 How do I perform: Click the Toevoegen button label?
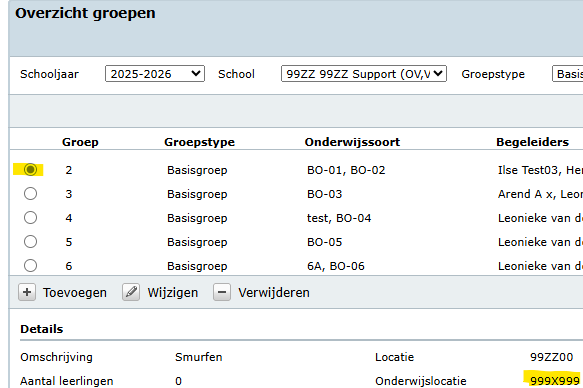(75, 293)
